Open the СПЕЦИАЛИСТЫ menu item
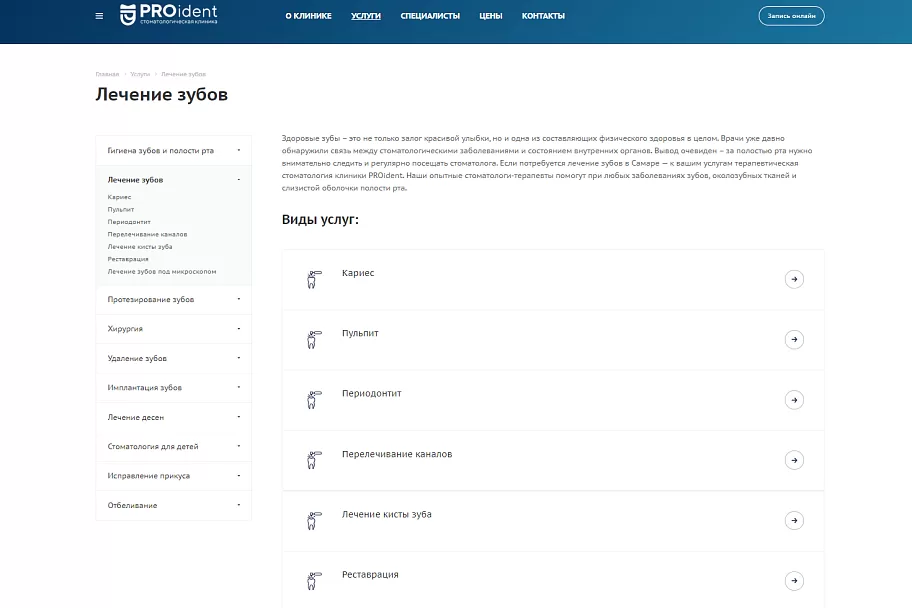This screenshot has width=912, height=608. (x=430, y=16)
